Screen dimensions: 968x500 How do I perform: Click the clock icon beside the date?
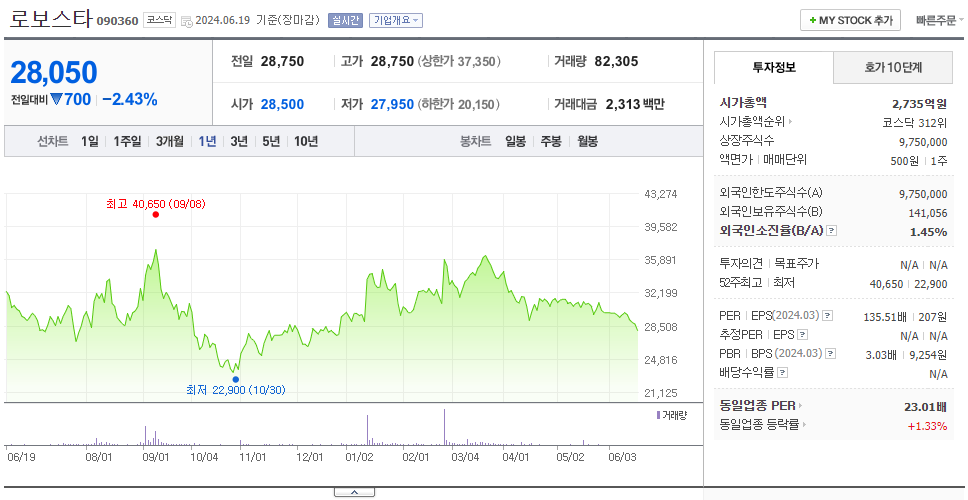click(x=187, y=22)
